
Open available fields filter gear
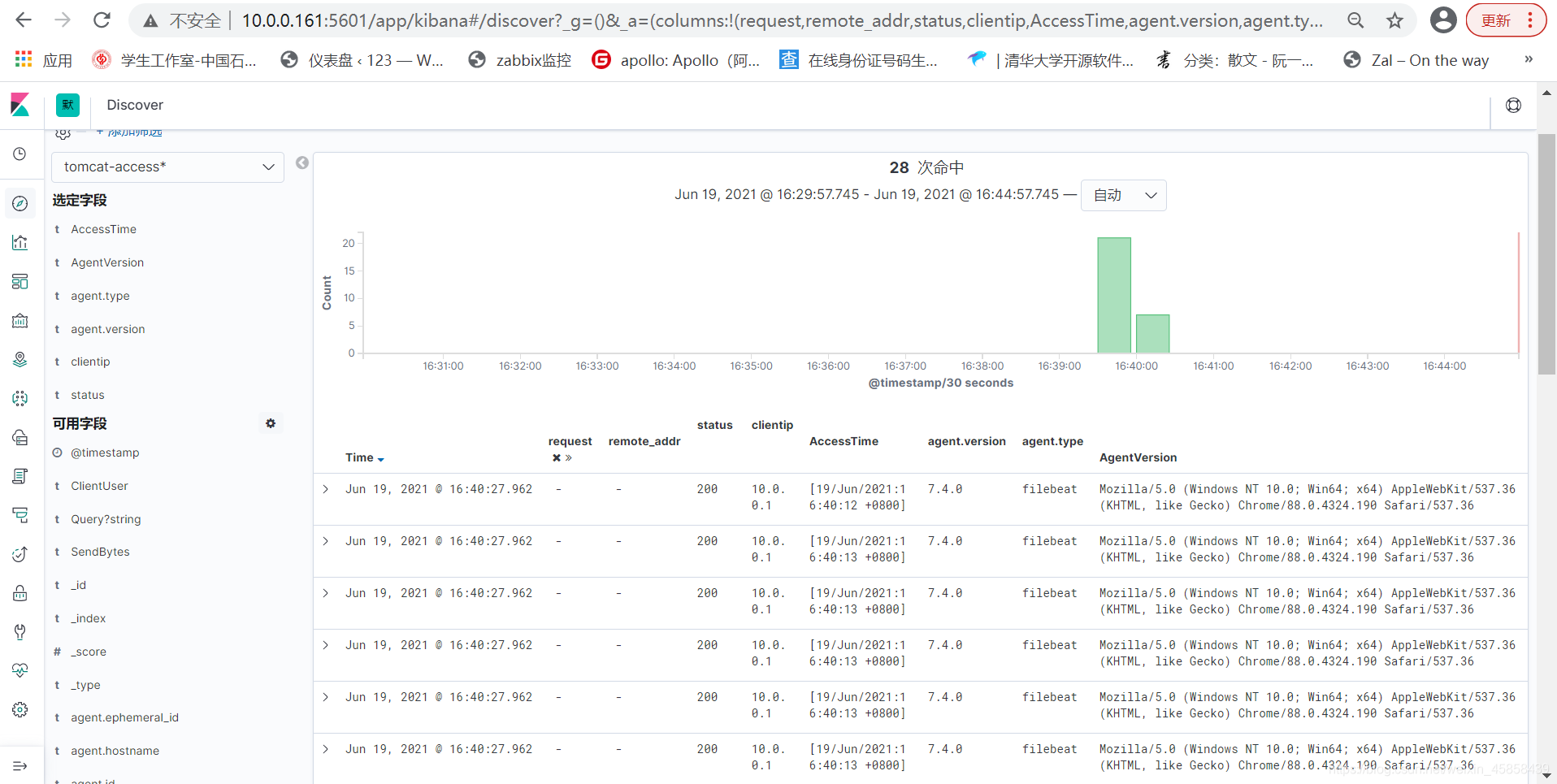click(x=271, y=423)
